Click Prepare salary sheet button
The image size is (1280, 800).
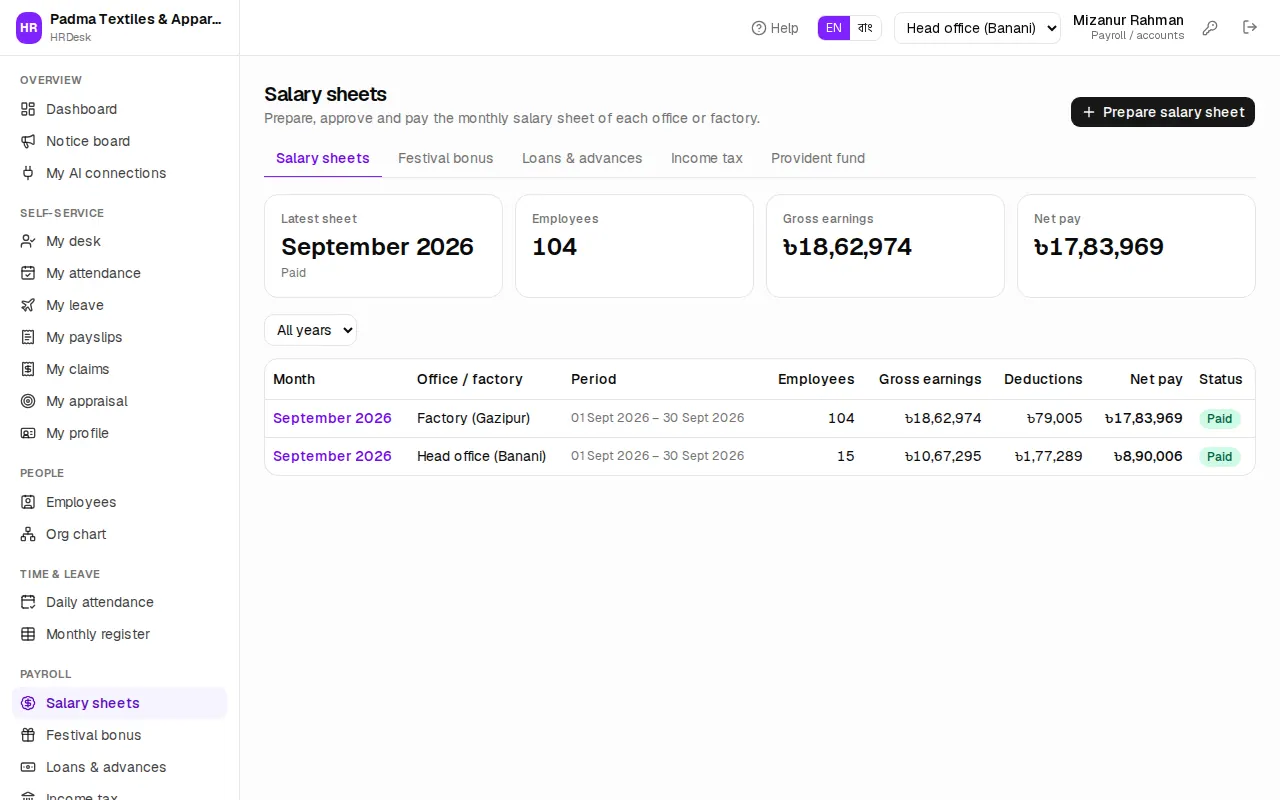tap(1163, 112)
